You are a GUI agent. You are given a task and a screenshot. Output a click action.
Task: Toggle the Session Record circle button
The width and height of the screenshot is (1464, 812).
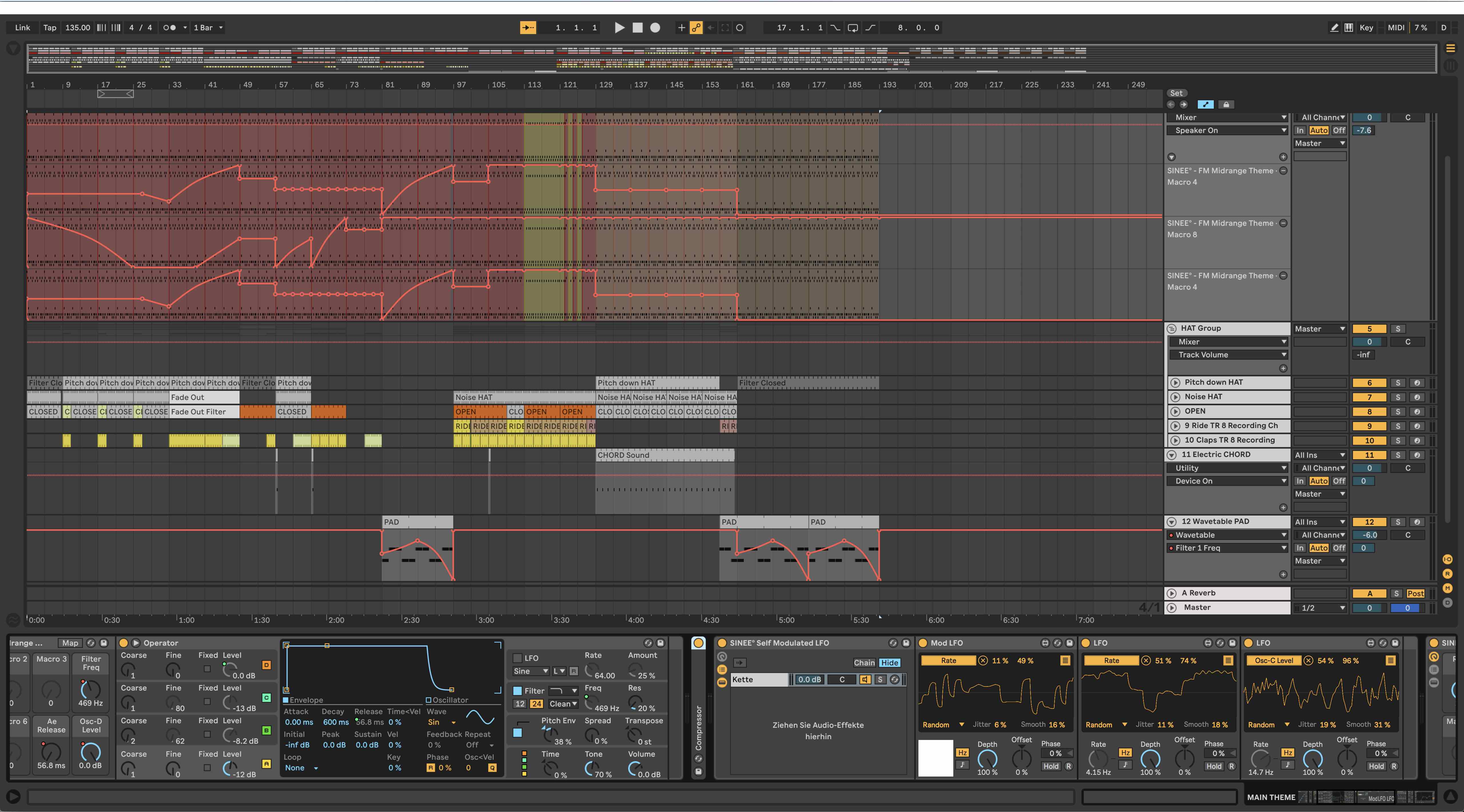[x=739, y=27]
